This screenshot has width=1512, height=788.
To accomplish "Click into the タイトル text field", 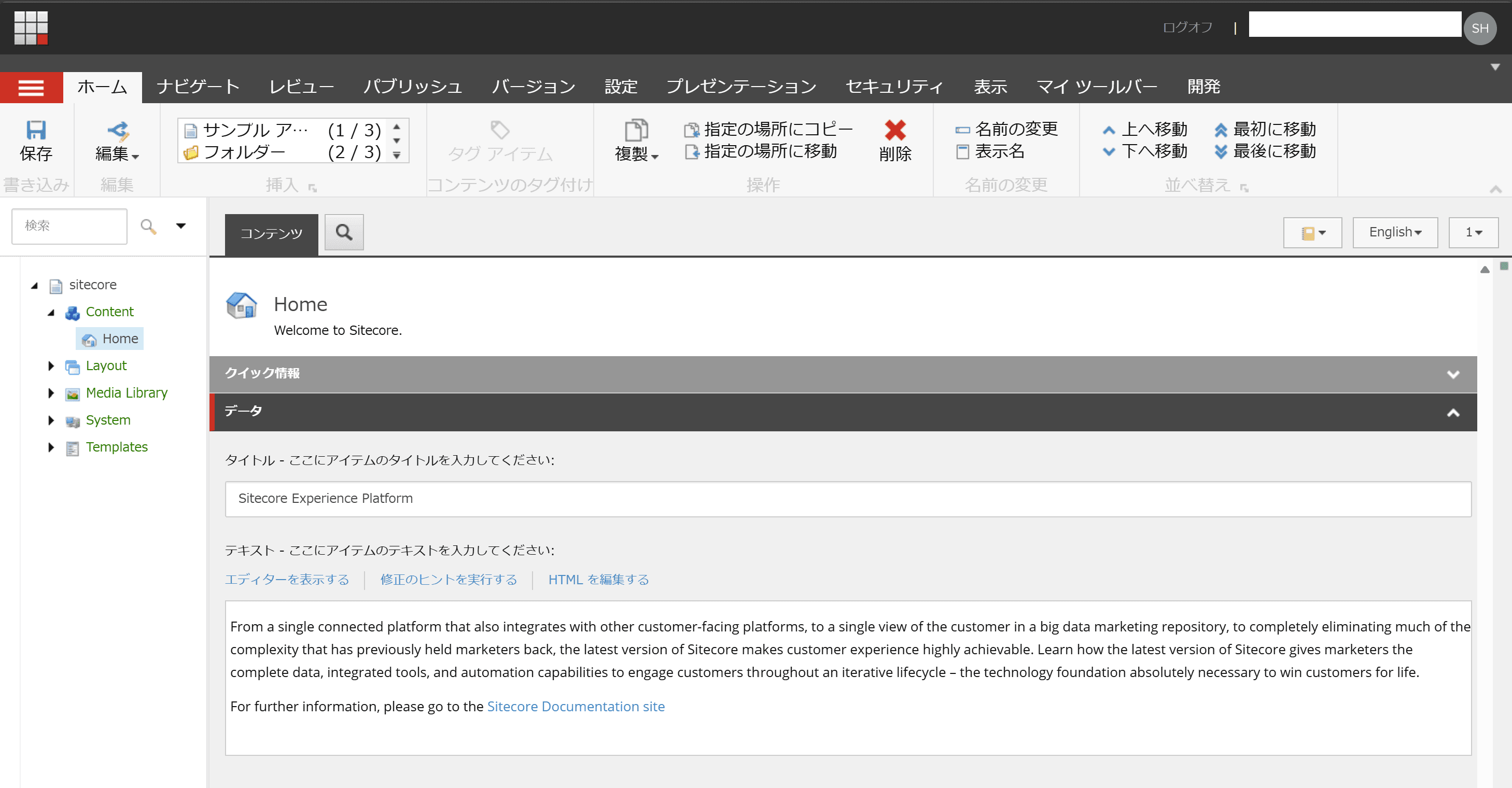I will 847,499.
